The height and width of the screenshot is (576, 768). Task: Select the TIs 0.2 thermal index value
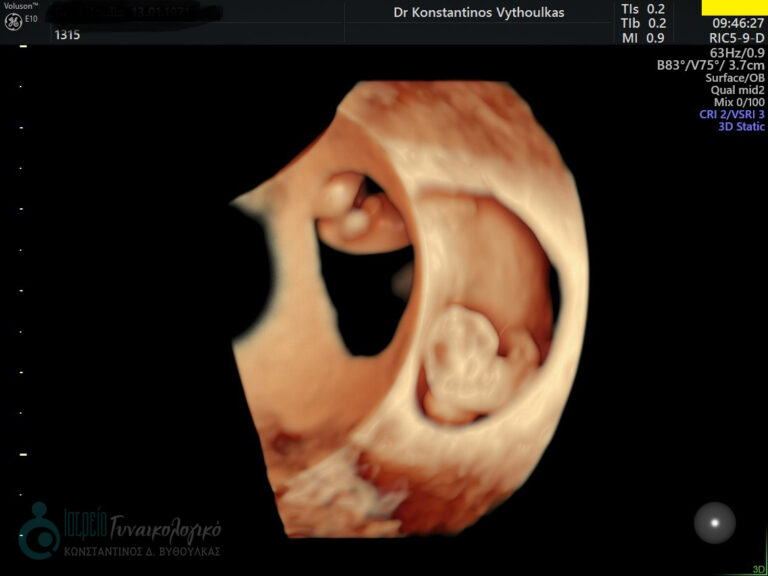pyautogui.click(x=643, y=9)
